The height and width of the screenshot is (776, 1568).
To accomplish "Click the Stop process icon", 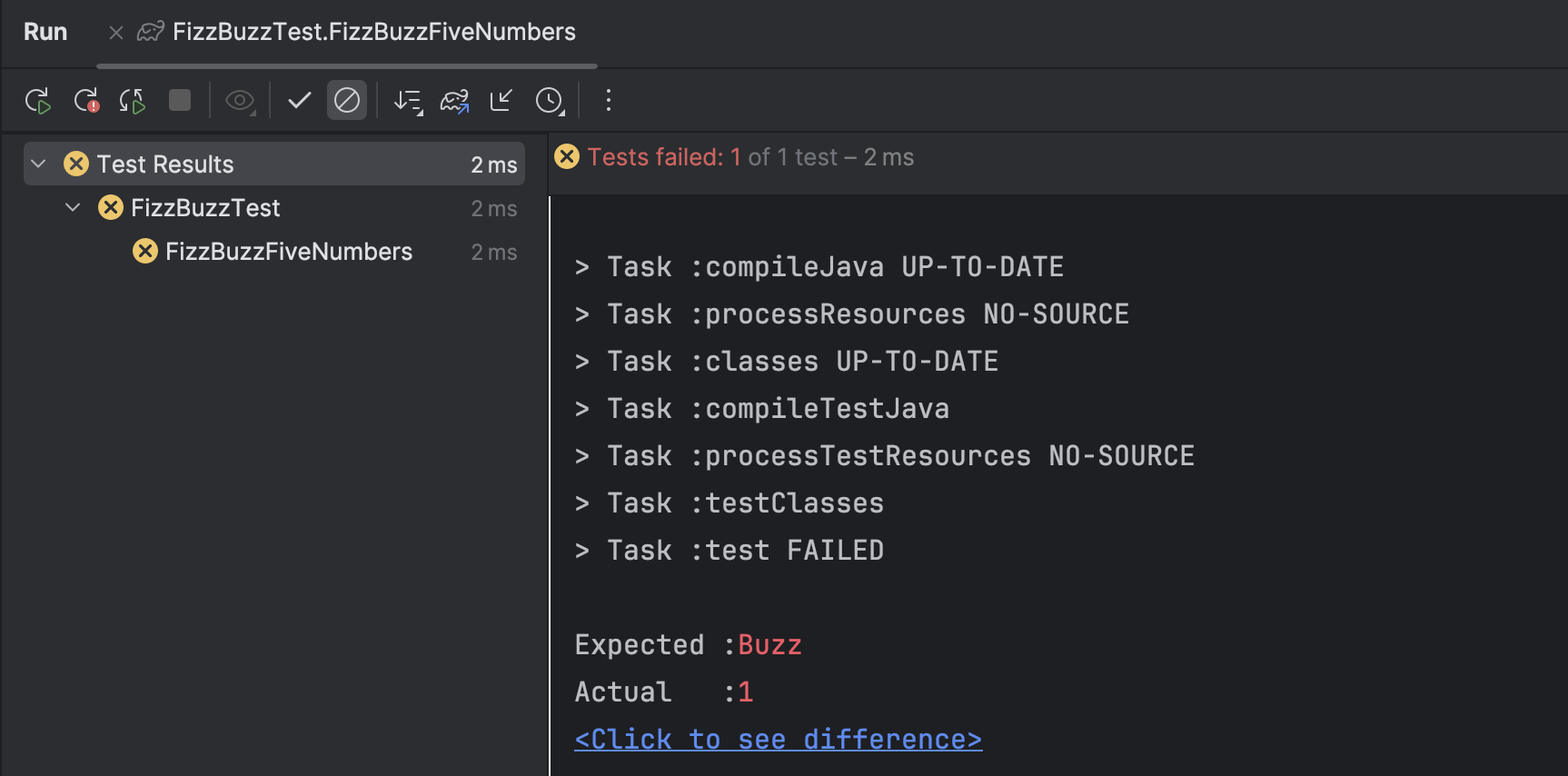I will click(x=179, y=100).
